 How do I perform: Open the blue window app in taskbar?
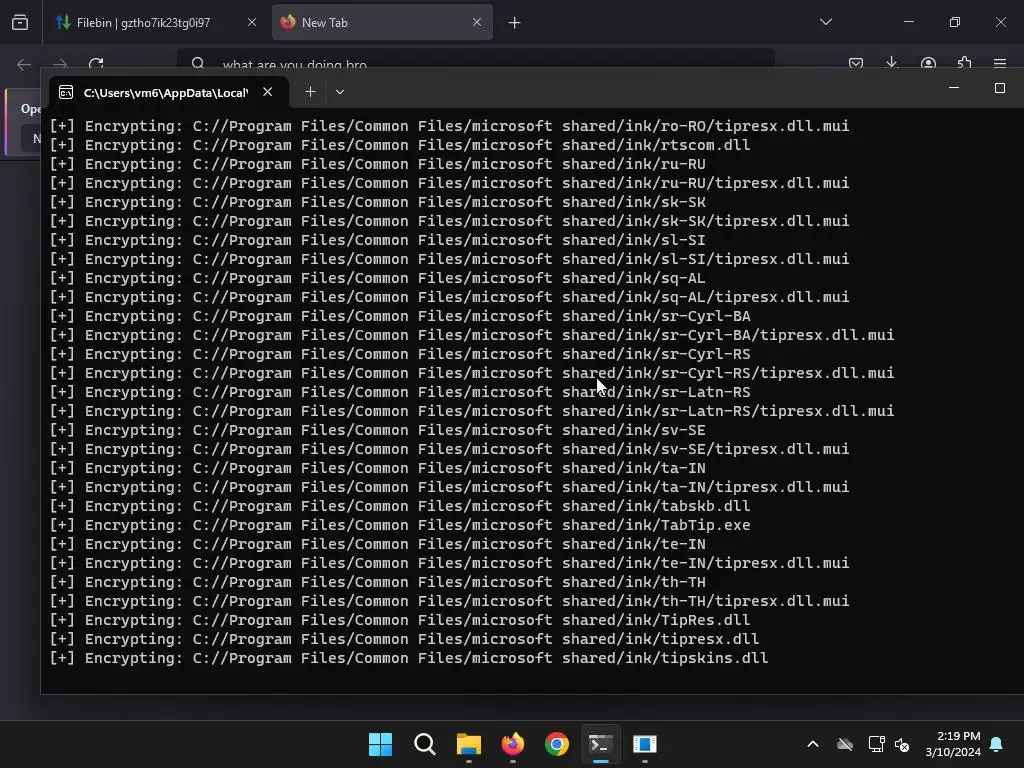(x=645, y=744)
